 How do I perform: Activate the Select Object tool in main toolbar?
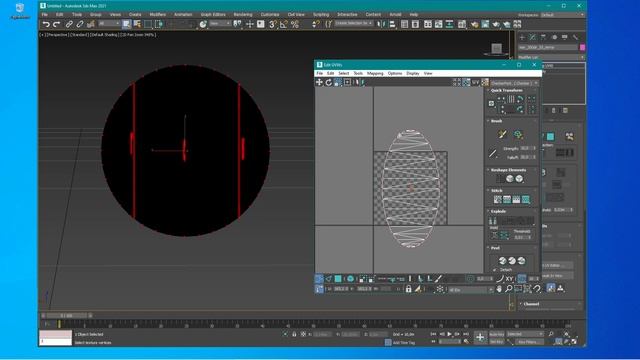tap(127, 24)
